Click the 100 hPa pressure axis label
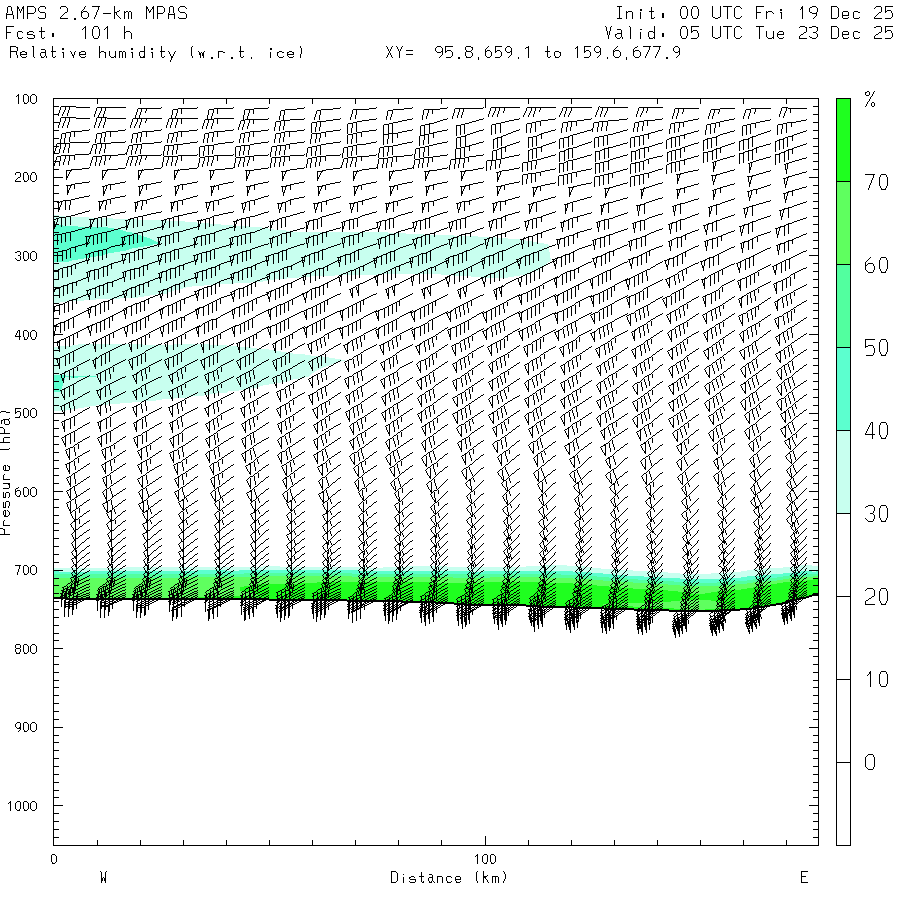The height and width of the screenshot is (900, 900). [x=26, y=99]
